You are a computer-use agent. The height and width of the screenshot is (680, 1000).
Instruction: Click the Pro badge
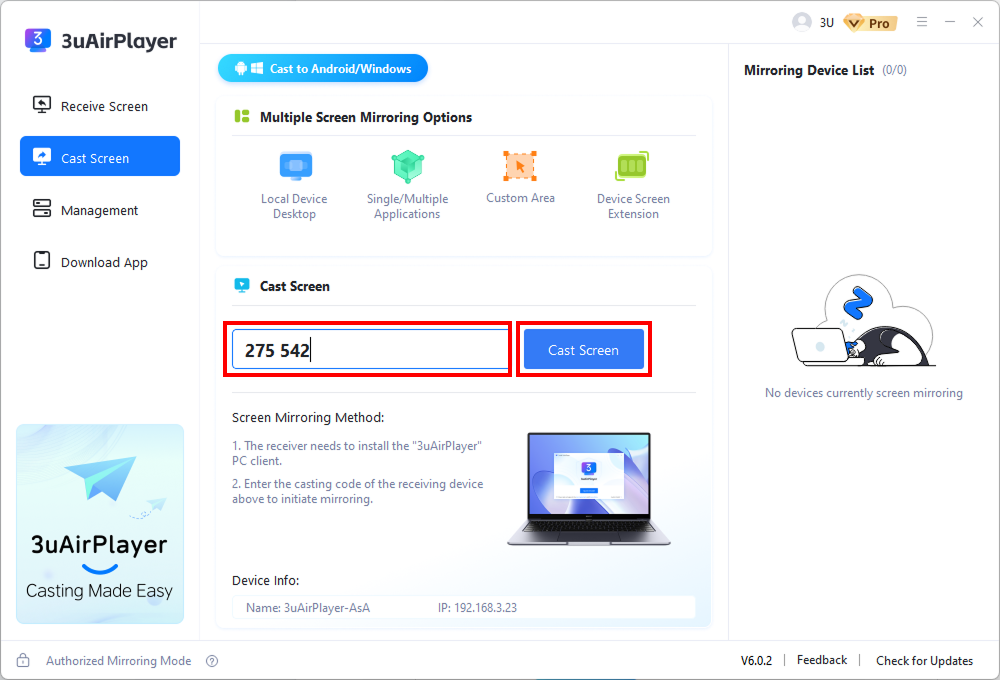coord(869,21)
